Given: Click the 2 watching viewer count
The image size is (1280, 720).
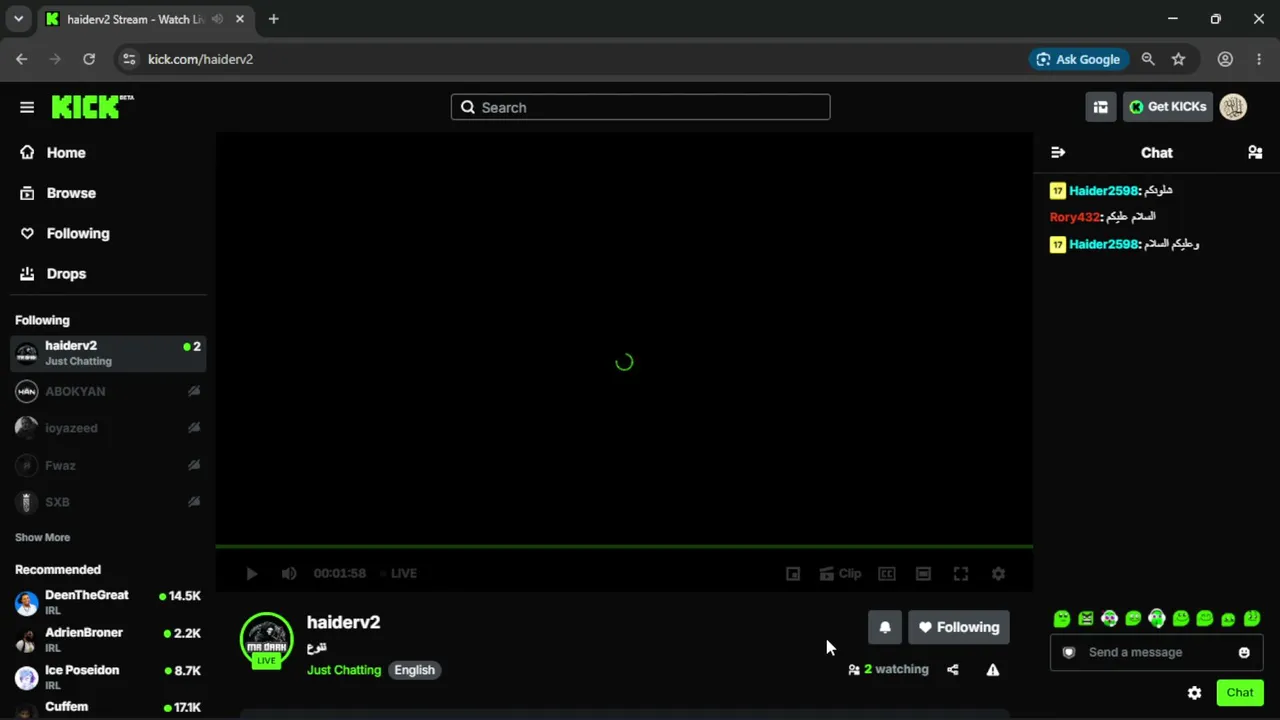Looking at the screenshot, I should [888, 670].
